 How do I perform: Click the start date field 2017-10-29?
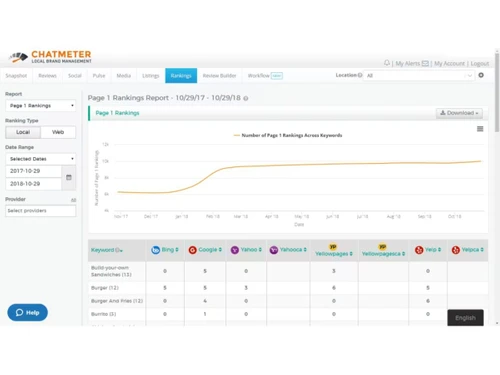tap(34, 171)
